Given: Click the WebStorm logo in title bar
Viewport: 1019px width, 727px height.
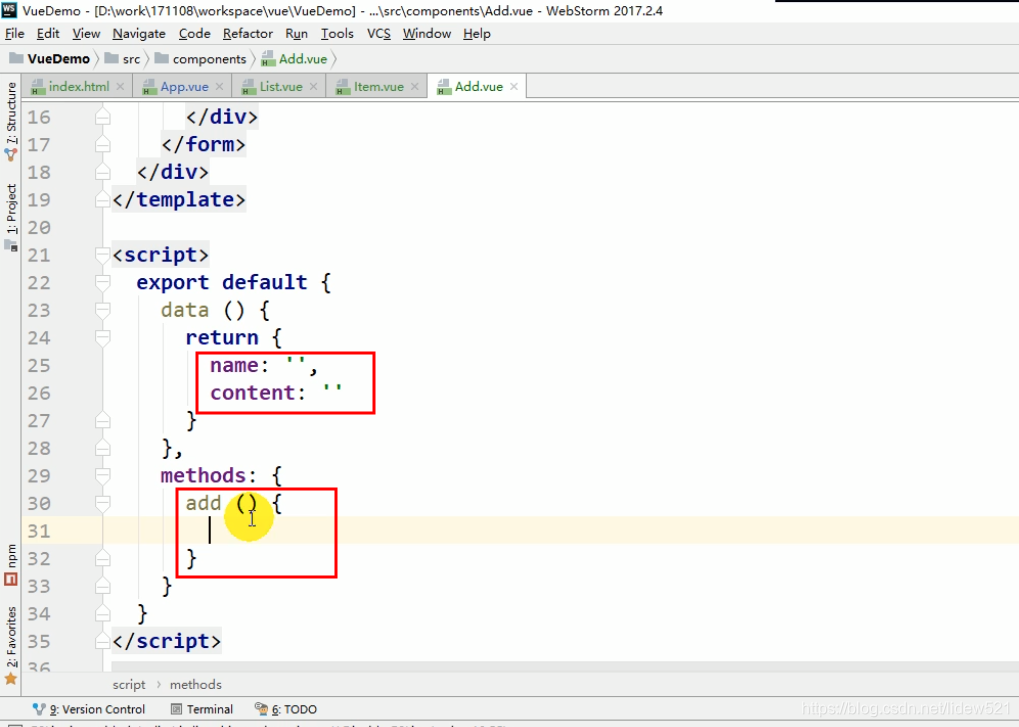Looking at the screenshot, I should [x=9, y=10].
